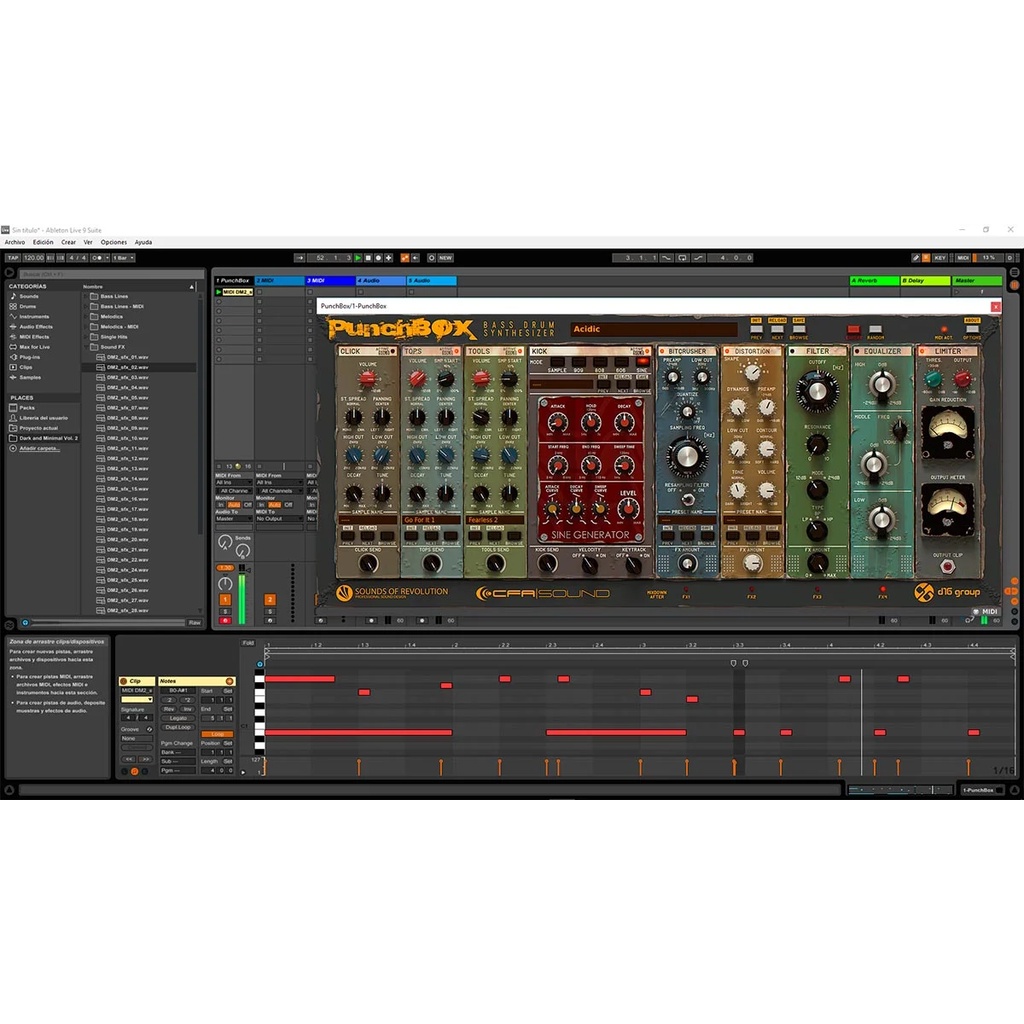Select the Instruments category
The height and width of the screenshot is (1024, 1024).
tap(33, 316)
